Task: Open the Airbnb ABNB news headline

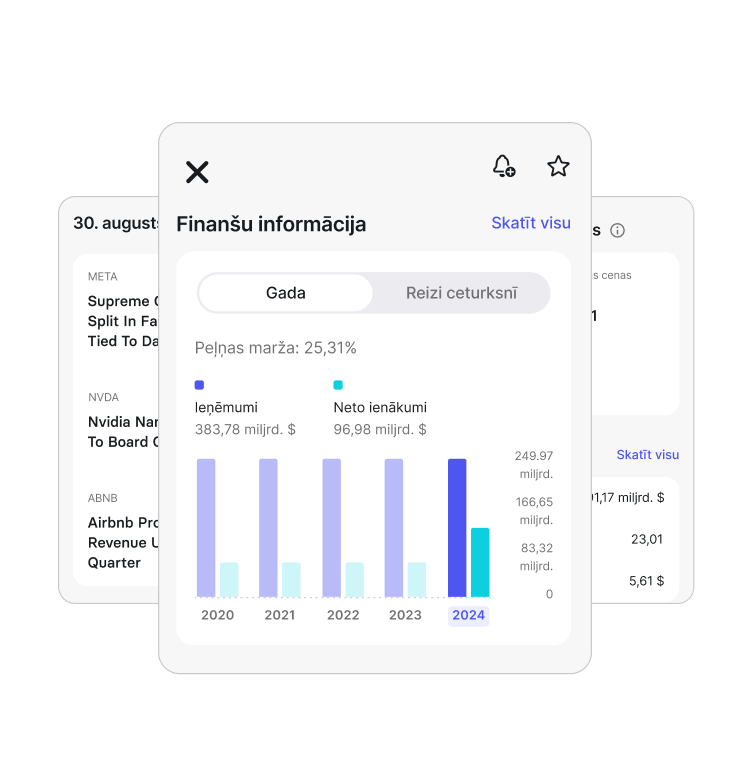Action: (123, 542)
